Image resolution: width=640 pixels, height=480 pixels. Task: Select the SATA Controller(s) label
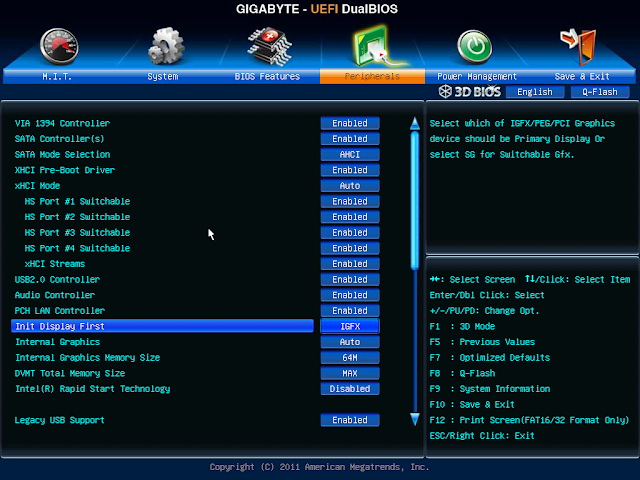[x=59, y=139]
